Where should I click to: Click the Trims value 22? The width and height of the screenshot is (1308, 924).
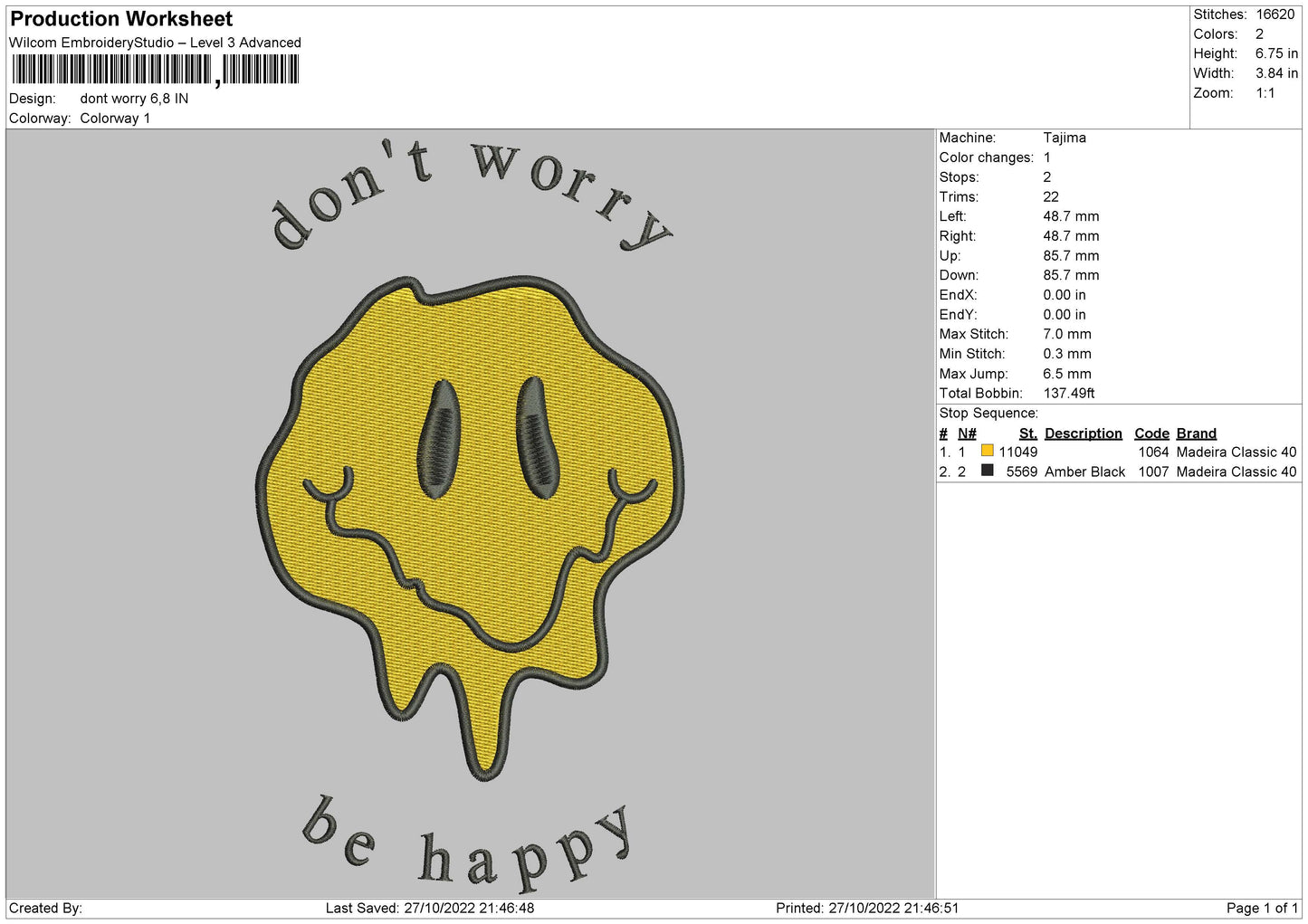point(1051,196)
